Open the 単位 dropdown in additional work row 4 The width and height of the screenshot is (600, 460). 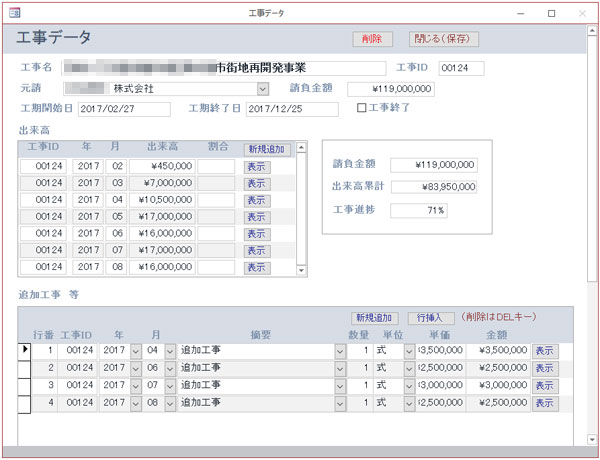(x=409, y=402)
